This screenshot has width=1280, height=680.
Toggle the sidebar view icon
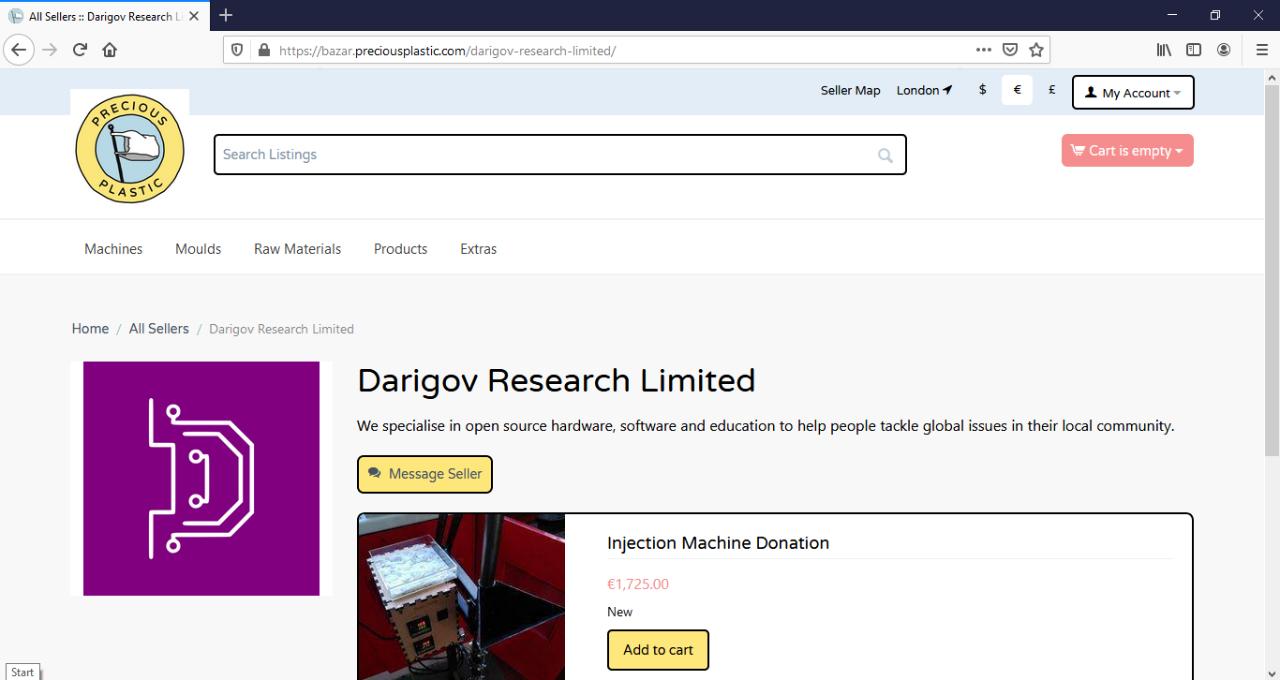1193,50
